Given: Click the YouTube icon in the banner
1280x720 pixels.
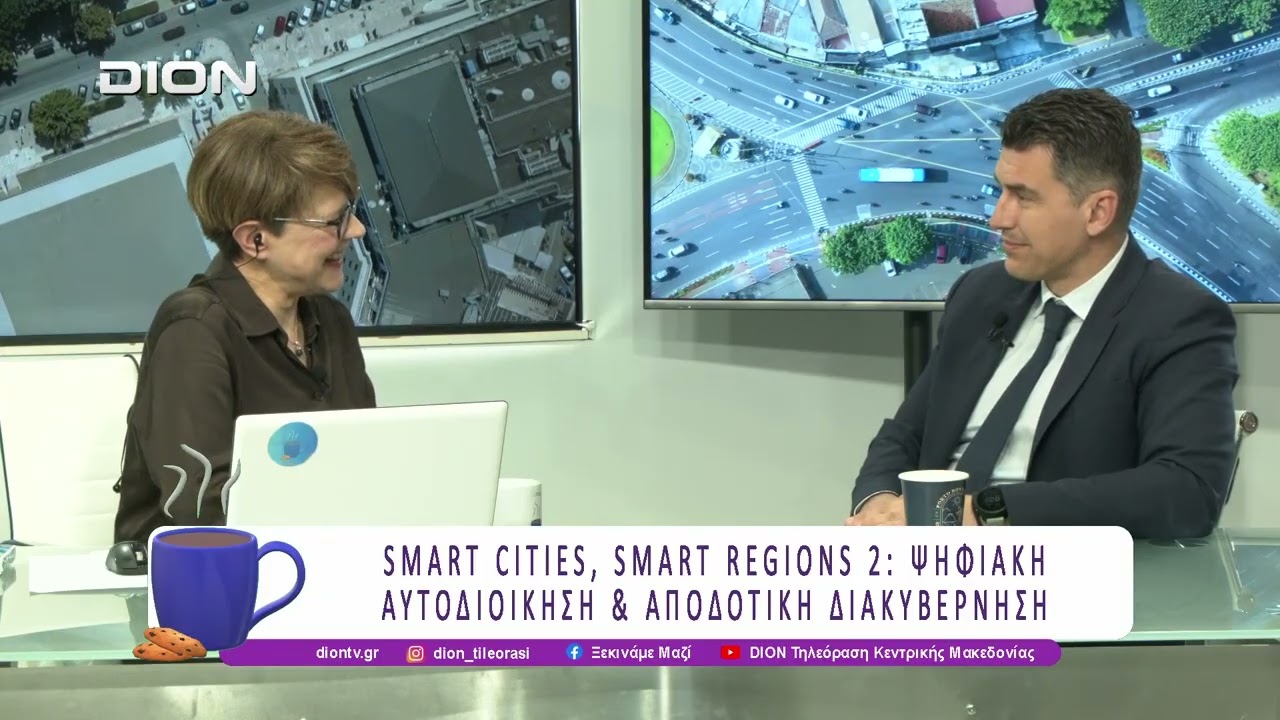Looking at the screenshot, I should pos(731,653).
